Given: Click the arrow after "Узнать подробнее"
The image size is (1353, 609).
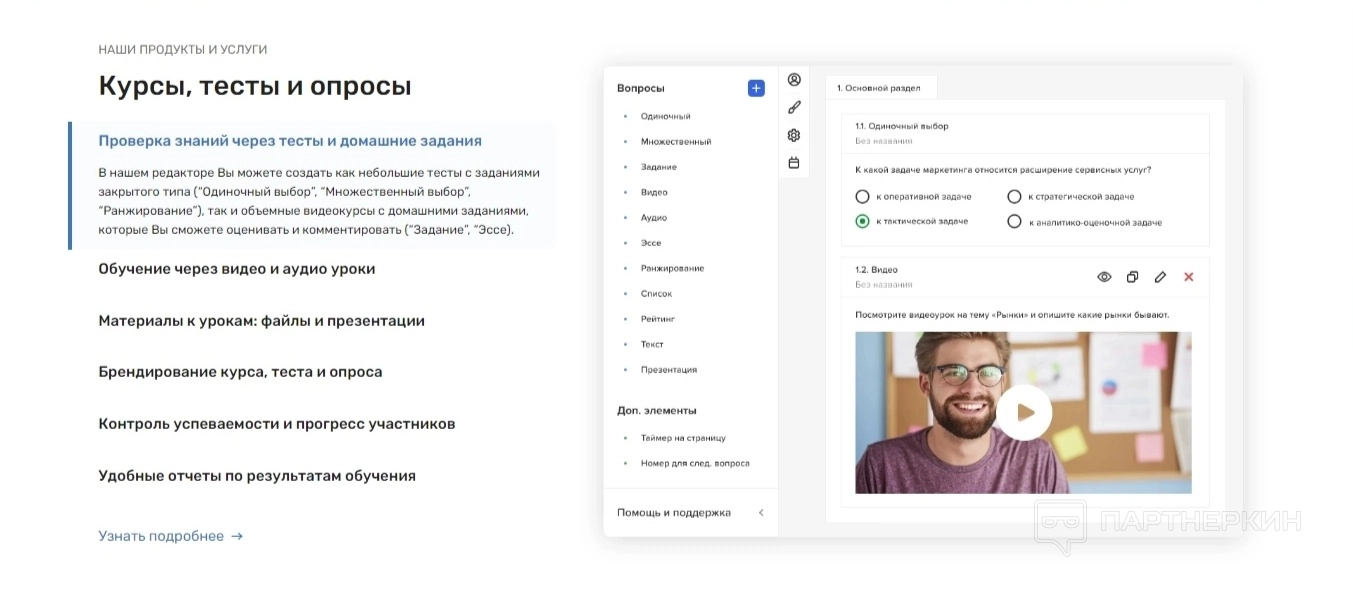Looking at the screenshot, I should (x=237, y=536).
